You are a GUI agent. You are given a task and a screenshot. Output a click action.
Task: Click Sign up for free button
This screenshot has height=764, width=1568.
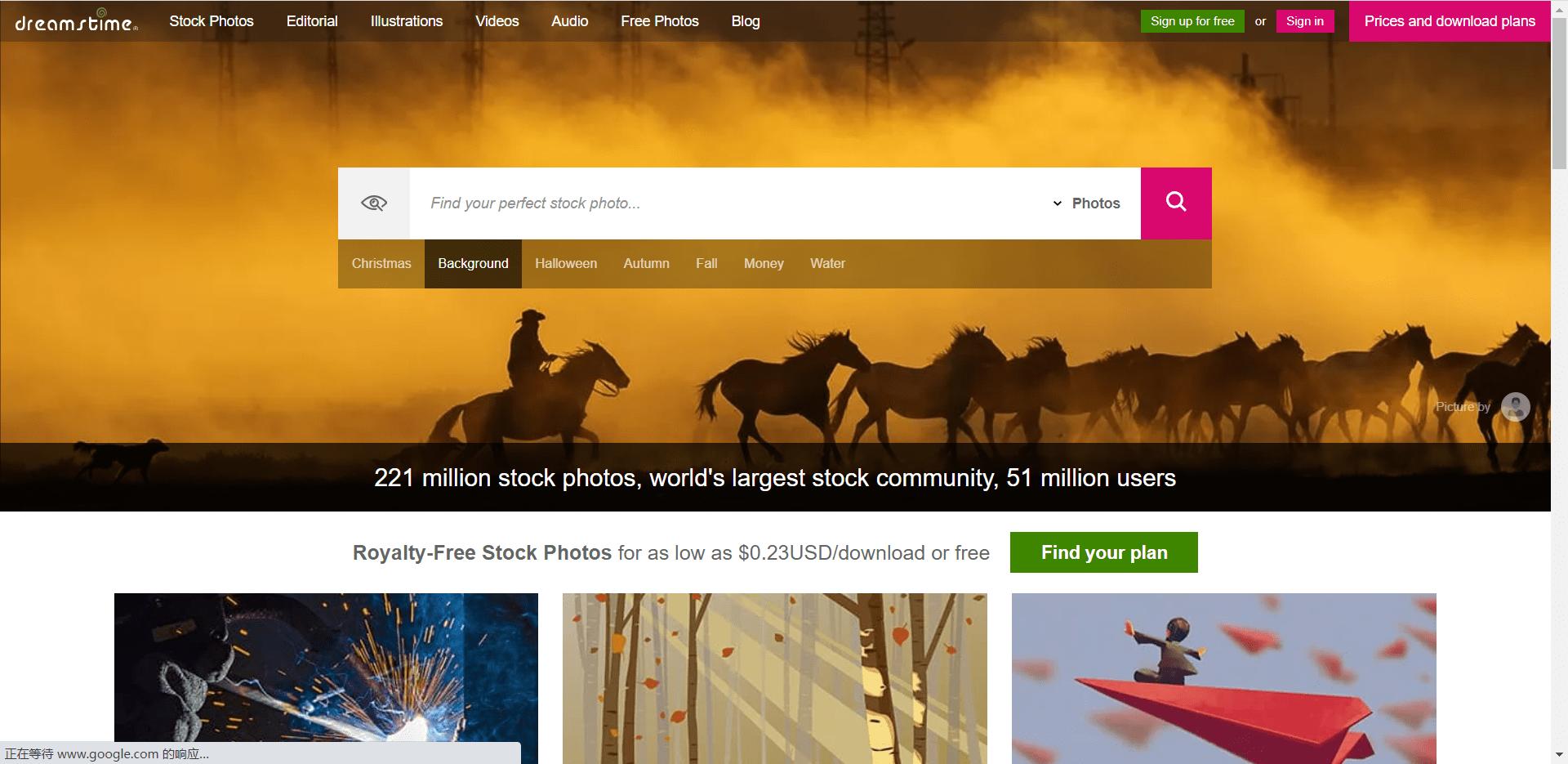point(1192,21)
